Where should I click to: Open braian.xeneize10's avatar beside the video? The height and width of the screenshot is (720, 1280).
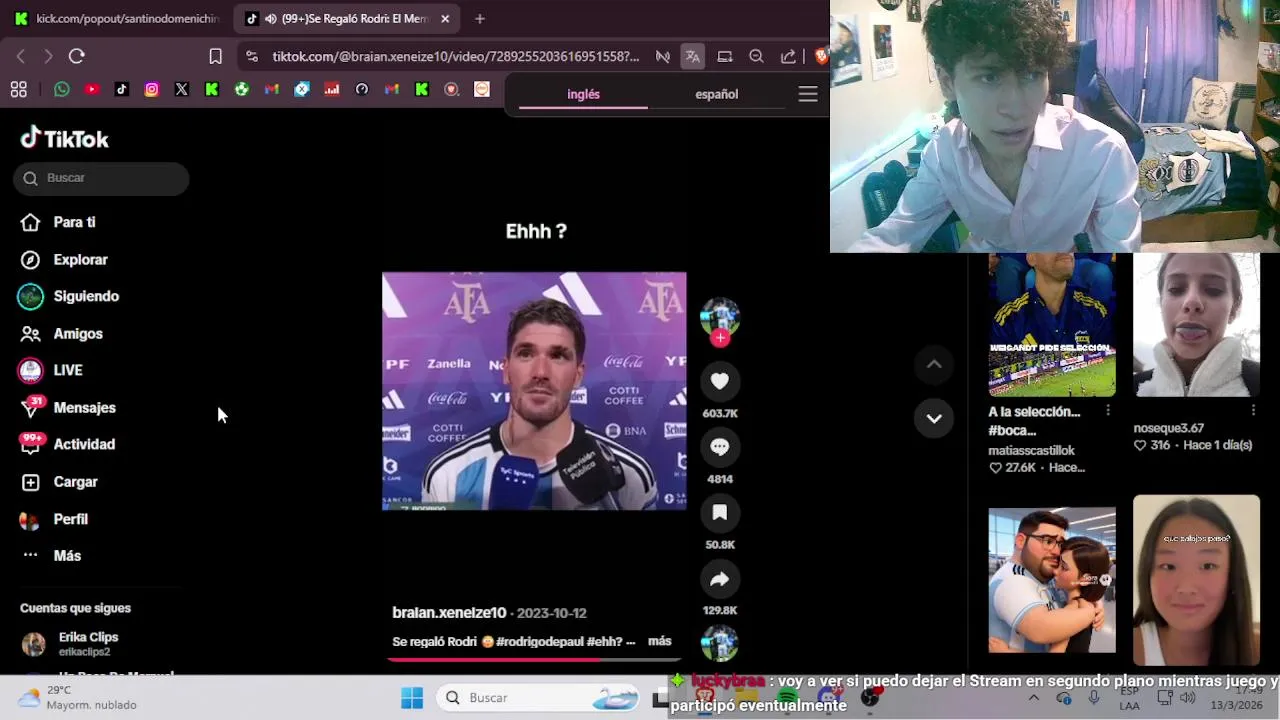coord(719,316)
